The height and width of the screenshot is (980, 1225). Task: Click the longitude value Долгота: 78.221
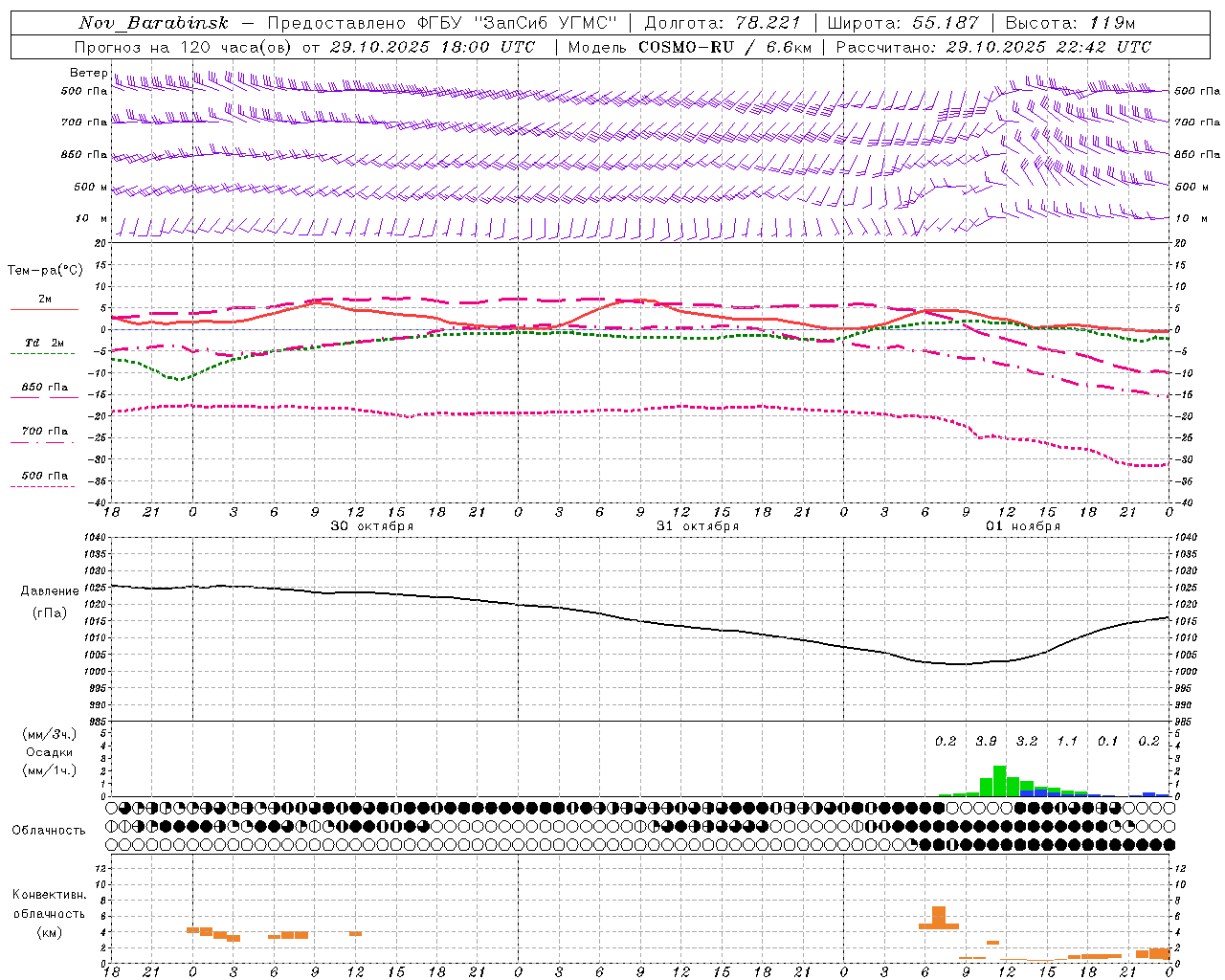pyautogui.click(x=723, y=23)
